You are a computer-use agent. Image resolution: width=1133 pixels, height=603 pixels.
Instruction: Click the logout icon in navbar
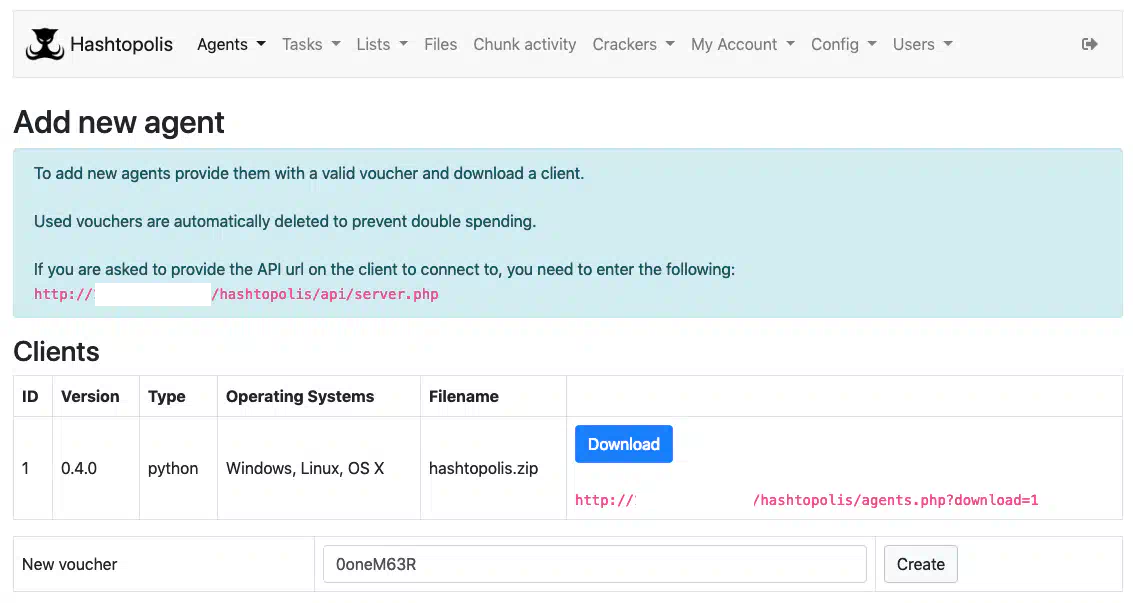coord(1090,44)
